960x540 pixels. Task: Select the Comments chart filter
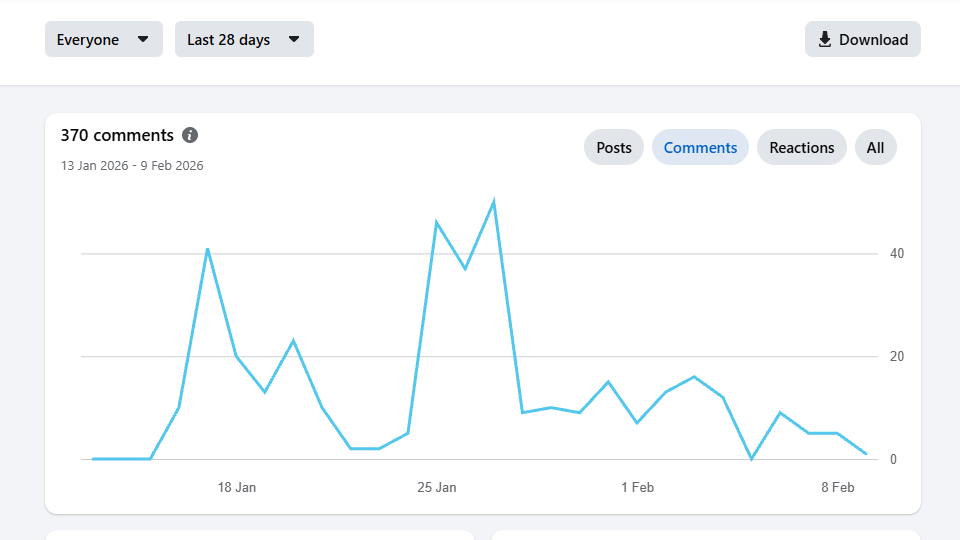700,147
